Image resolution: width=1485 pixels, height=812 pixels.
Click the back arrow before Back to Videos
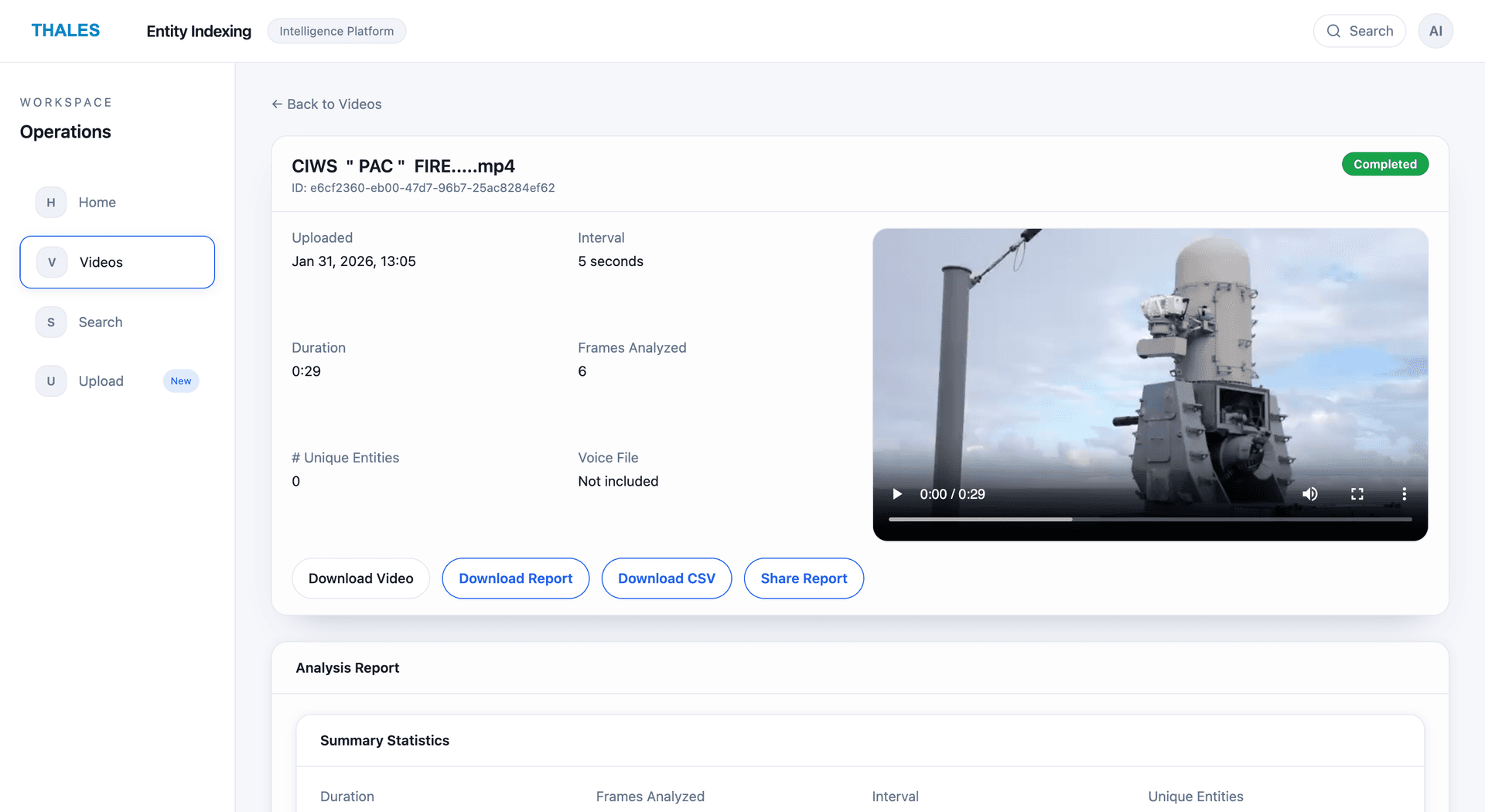click(x=276, y=104)
